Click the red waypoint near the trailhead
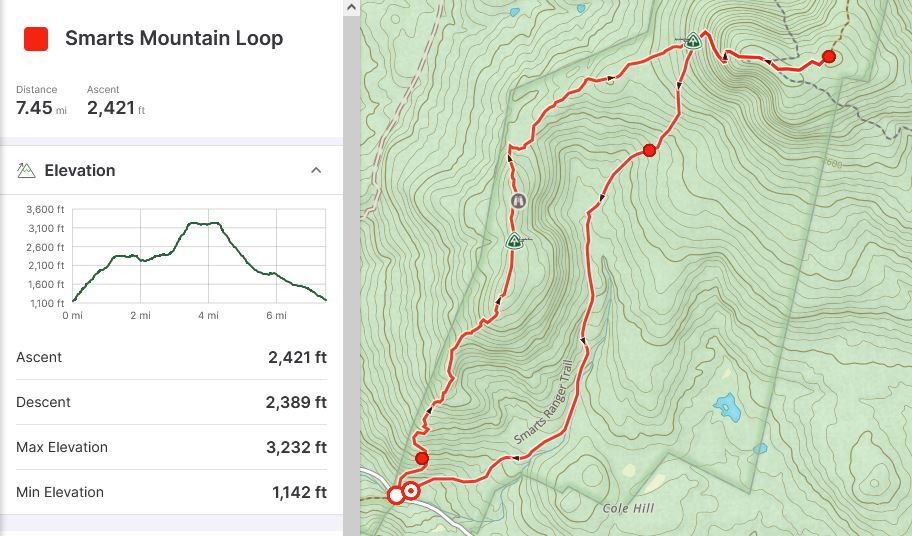This screenshot has width=912, height=536. pos(422,458)
